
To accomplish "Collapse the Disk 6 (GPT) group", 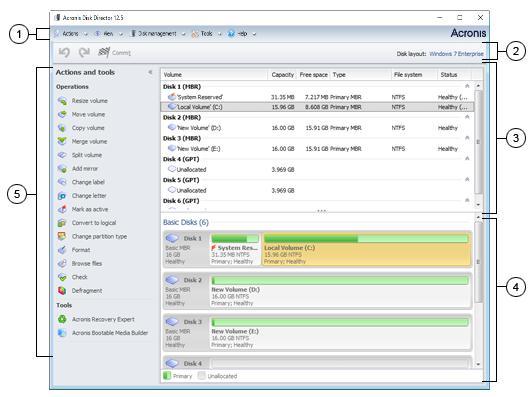I will tap(467, 200).
